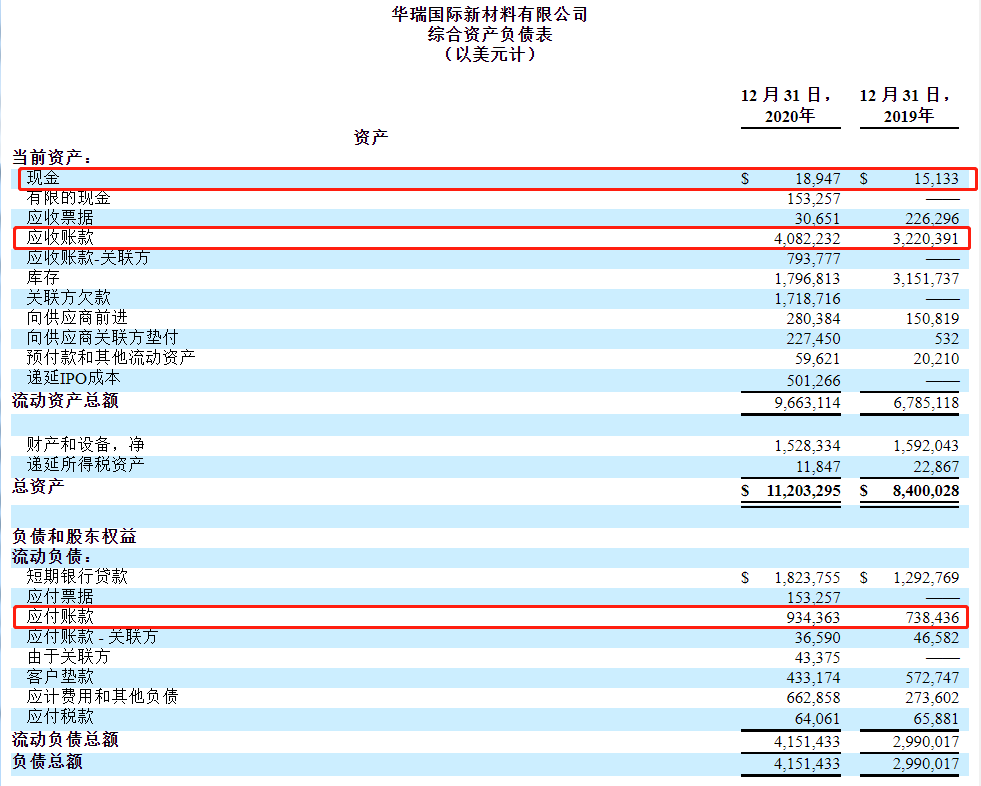Click the 客户垫款 label
981x786 pixels.
pos(60,676)
